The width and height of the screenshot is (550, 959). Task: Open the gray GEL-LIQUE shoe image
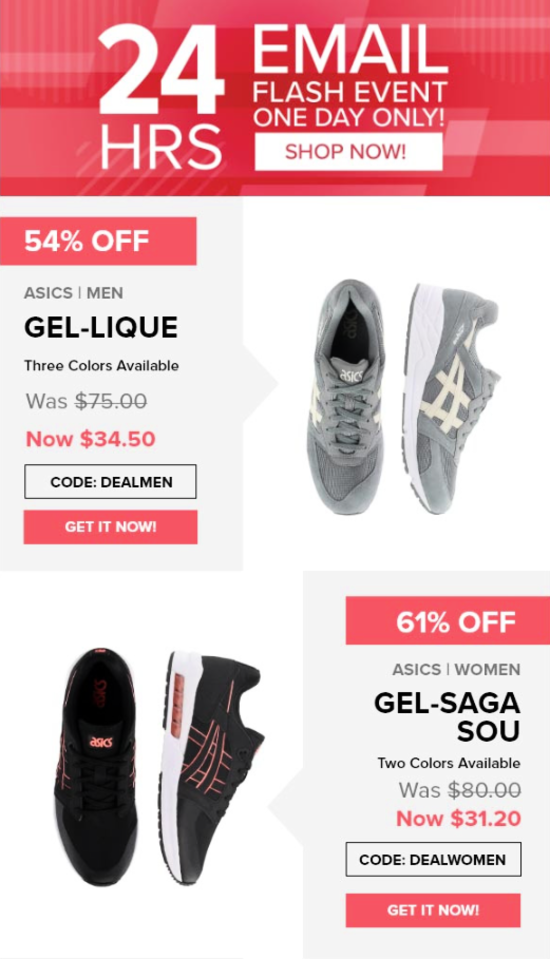coord(403,396)
